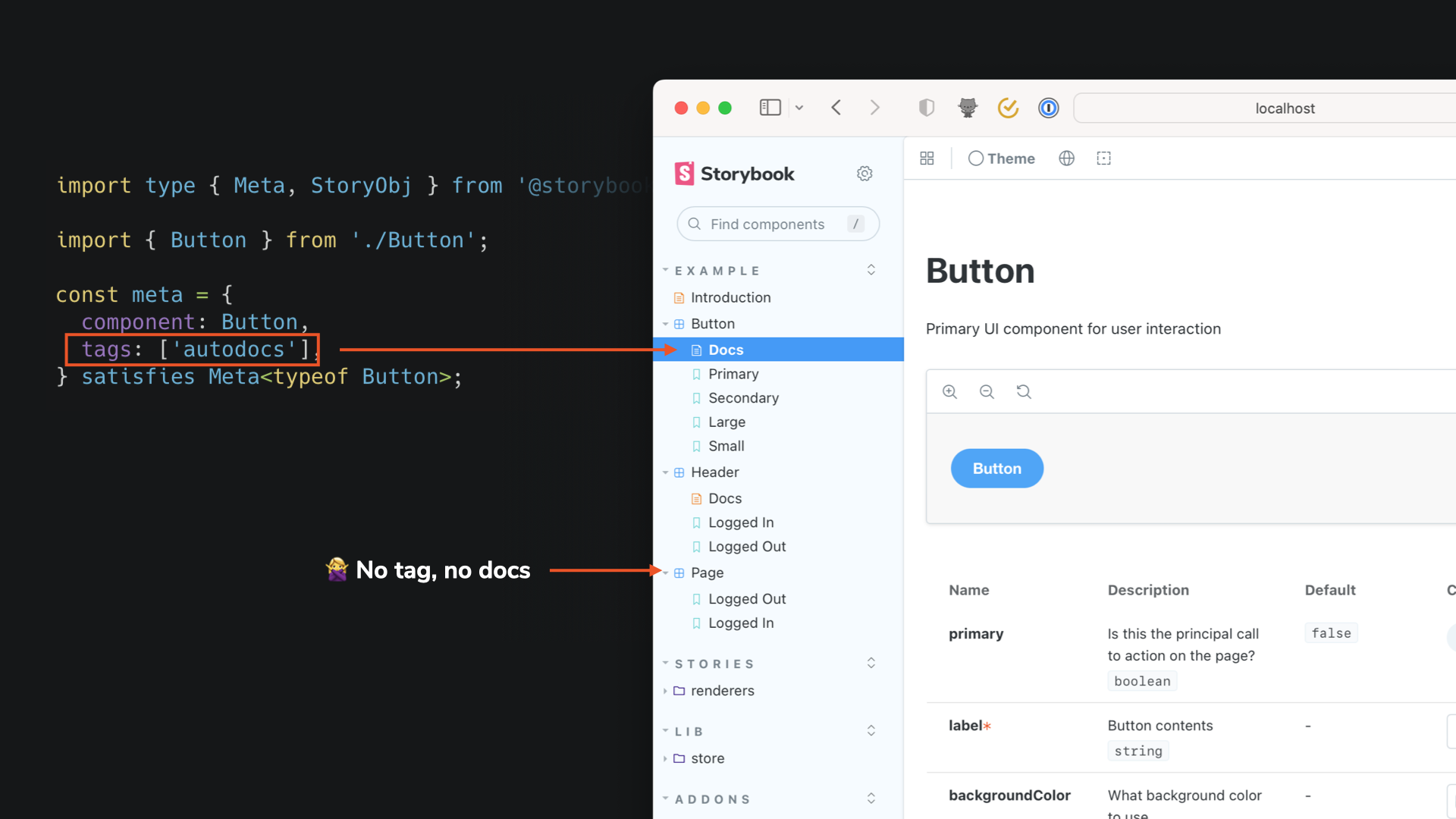Click the reset zoom magnifier icon
Image resolution: width=1456 pixels, height=819 pixels.
coord(1024,391)
